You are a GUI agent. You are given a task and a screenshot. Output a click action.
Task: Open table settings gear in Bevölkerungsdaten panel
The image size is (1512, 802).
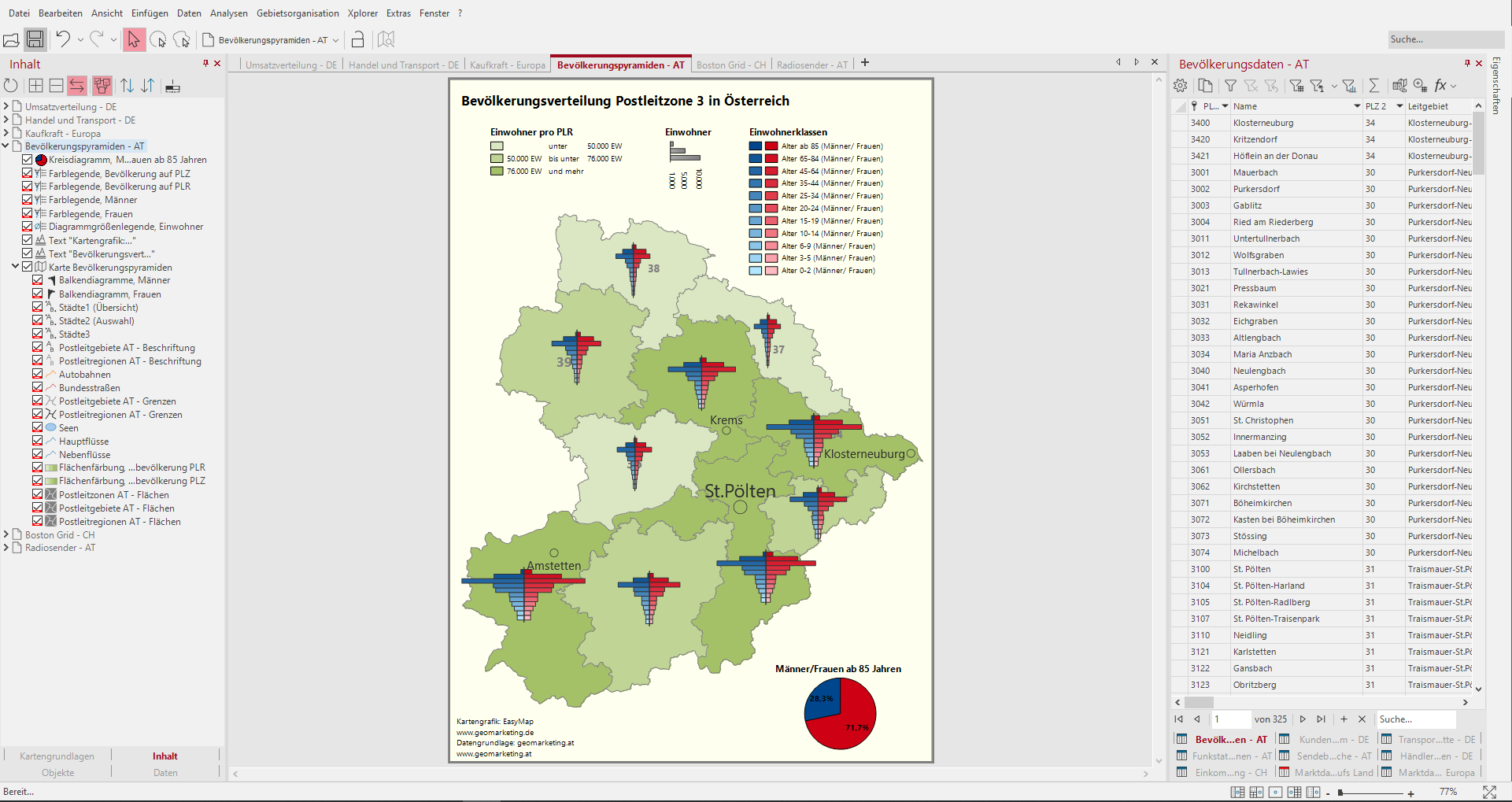pyautogui.click(x=1181, y=86)
